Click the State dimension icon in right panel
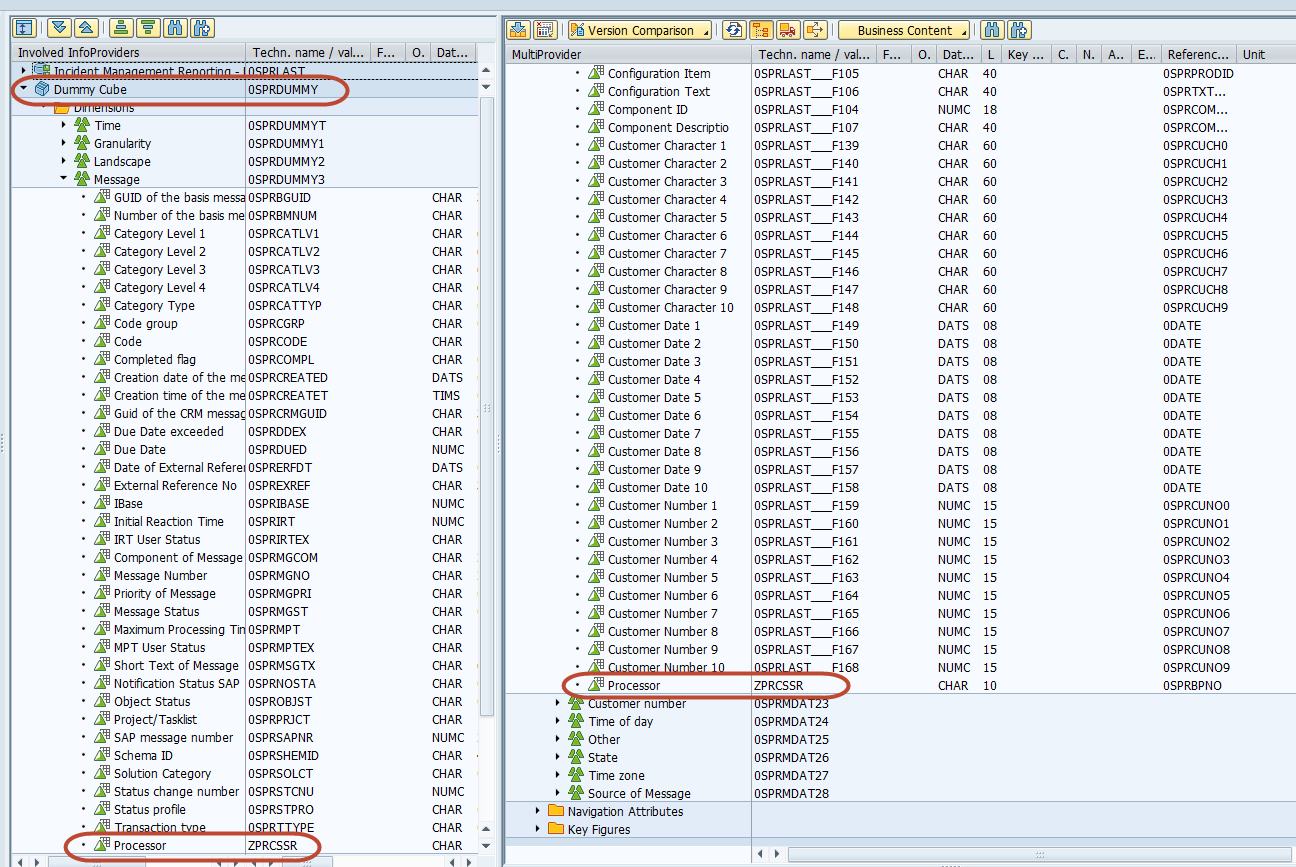The width and height of the screenshot is (1296, 867). (x=576, y=757)
